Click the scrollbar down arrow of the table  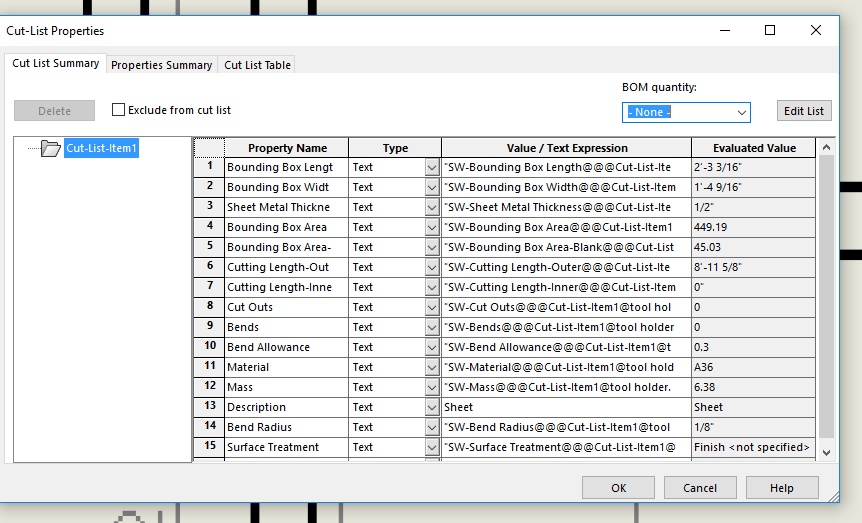click(x=826, y=453)
